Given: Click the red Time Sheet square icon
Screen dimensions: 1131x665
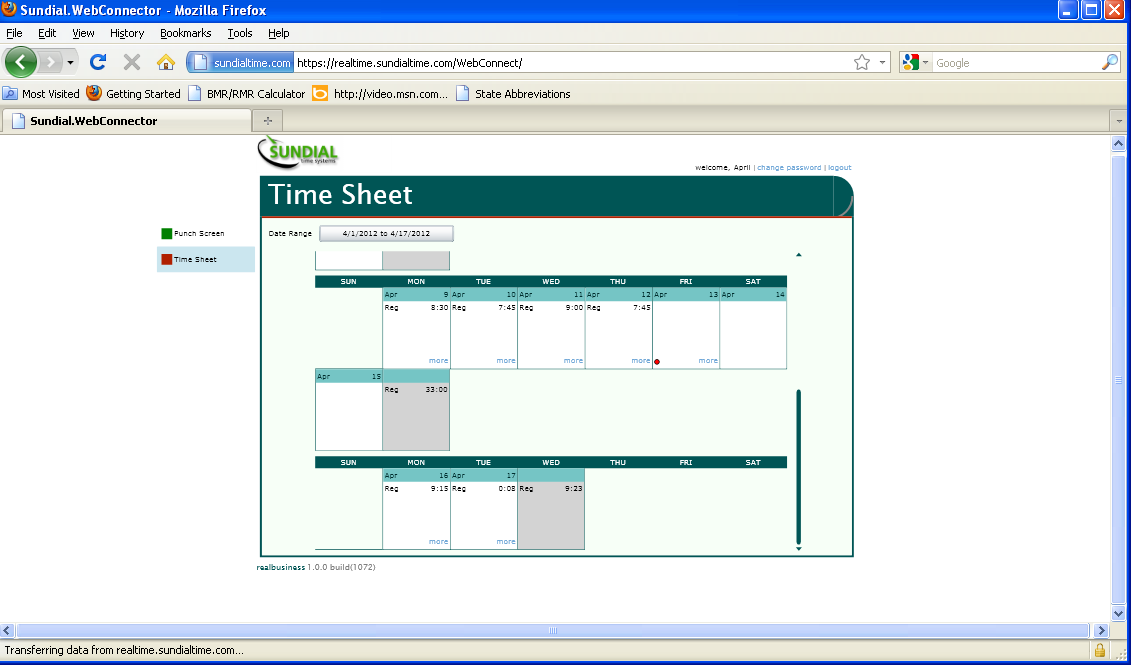Looking at the screenshot, I should pyautogui.click(x=167, y=259).
